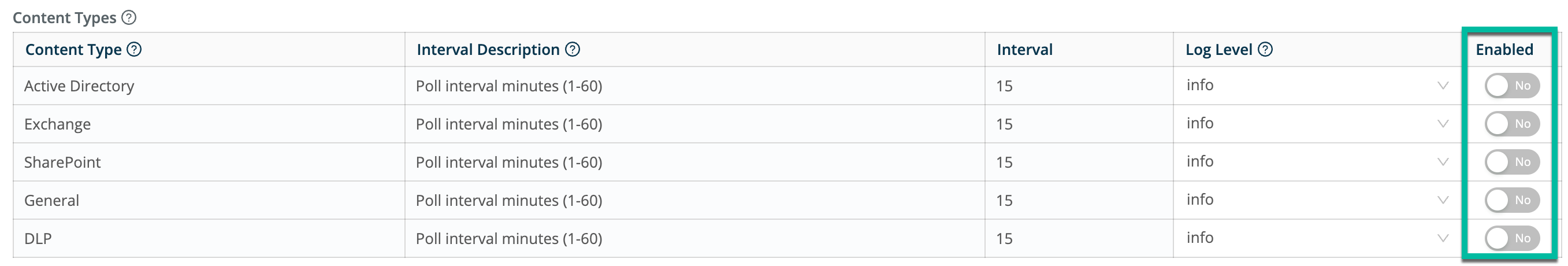The height and width of the screenshot is (266, 1568).
Task: Click the help icon beside Content Types title
Action: [129, 18]
